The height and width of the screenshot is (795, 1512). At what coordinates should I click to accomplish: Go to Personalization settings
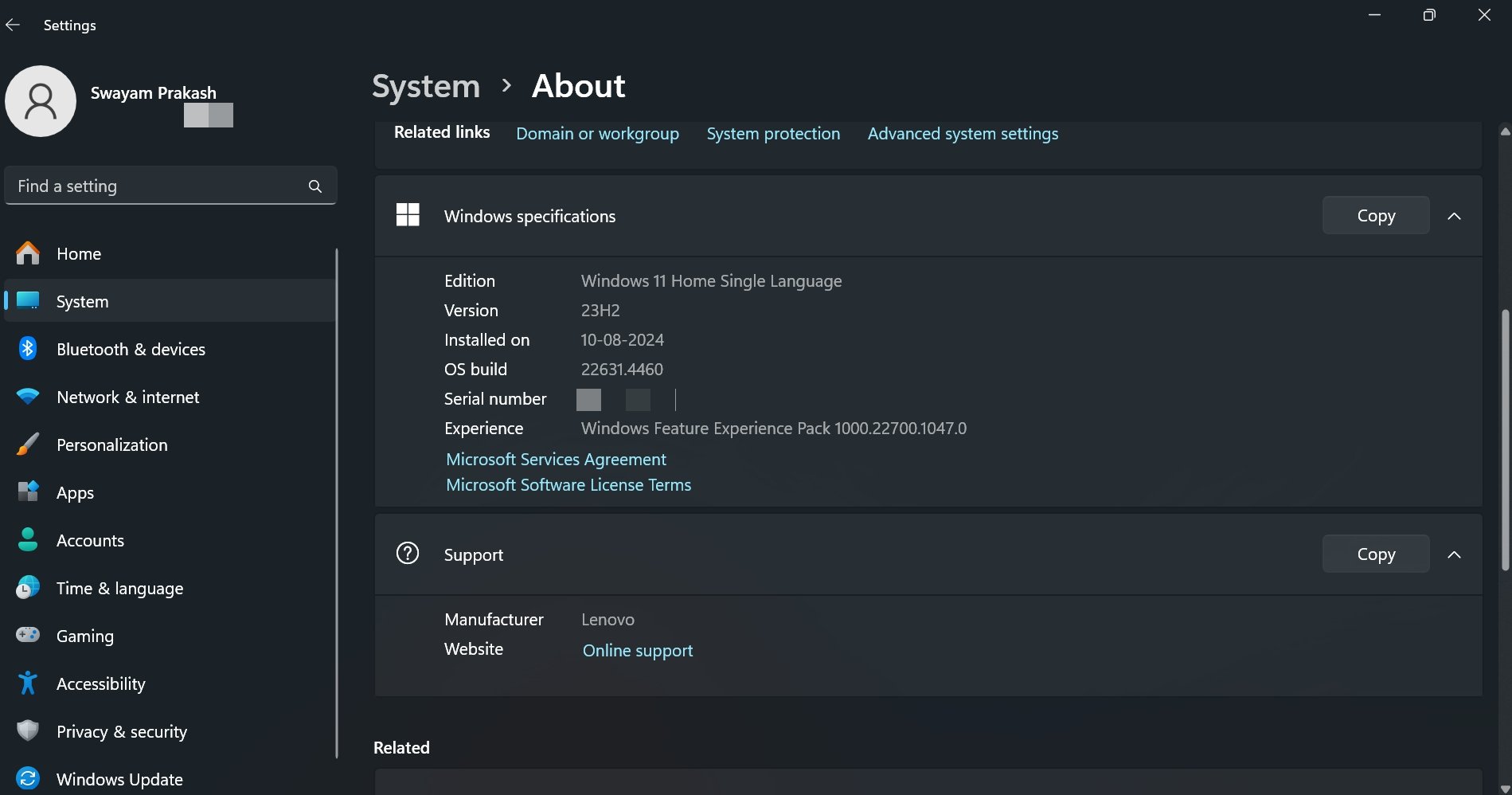pos(170,444)
